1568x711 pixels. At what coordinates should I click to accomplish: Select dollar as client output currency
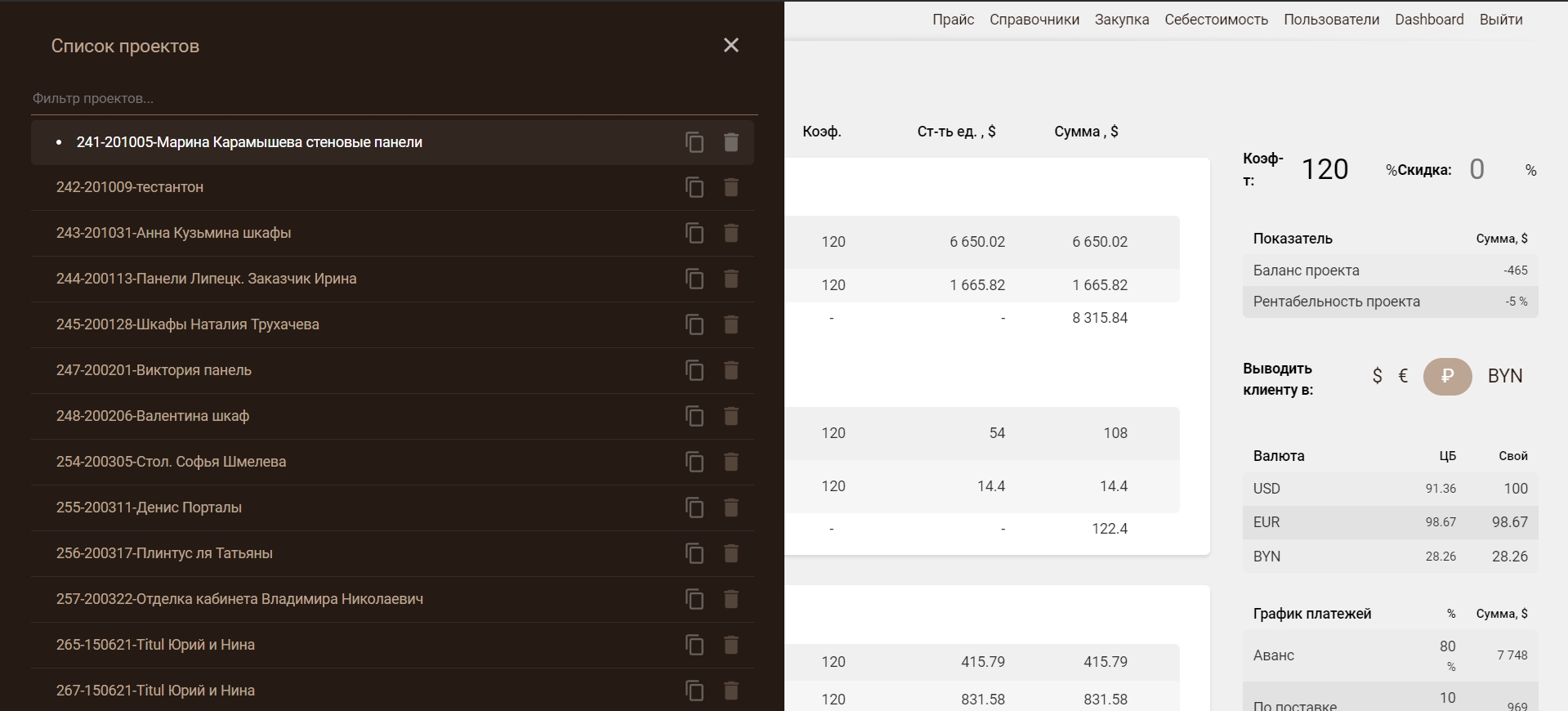click(x=1377, y=376)
